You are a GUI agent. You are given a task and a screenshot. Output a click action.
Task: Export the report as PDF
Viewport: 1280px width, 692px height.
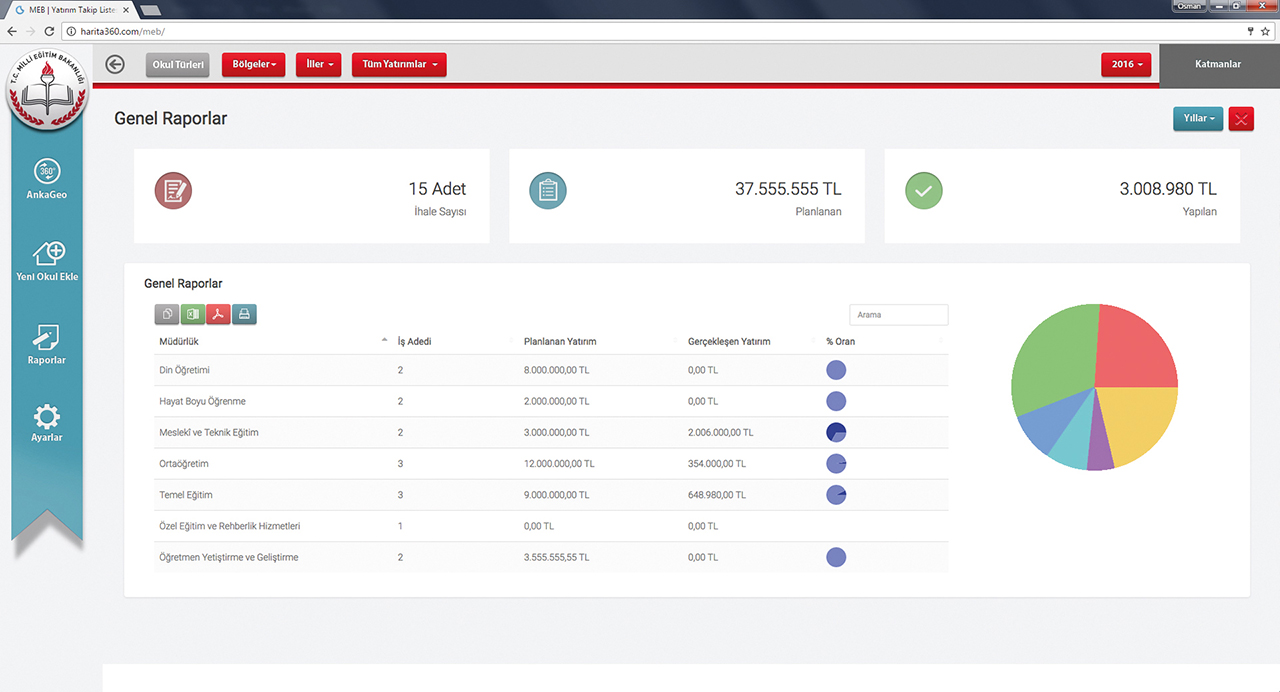[219, 315]
